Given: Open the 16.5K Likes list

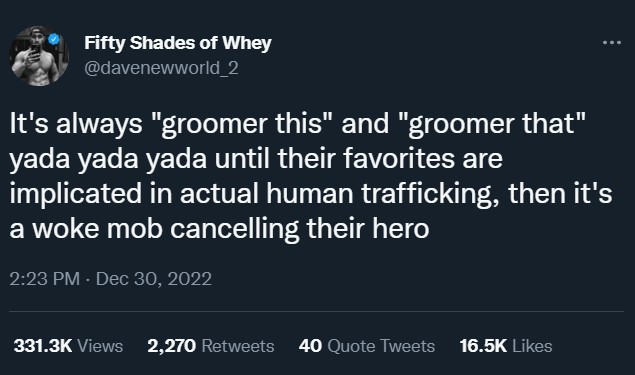Looking at the screenshot, I should coord(506,346).
